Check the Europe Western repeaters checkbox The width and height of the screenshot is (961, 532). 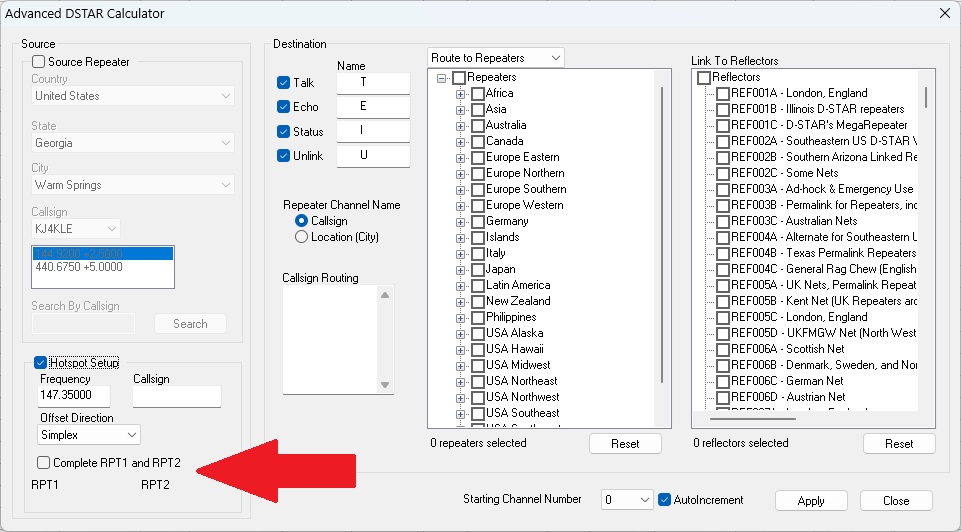click(x=478, y=206)
